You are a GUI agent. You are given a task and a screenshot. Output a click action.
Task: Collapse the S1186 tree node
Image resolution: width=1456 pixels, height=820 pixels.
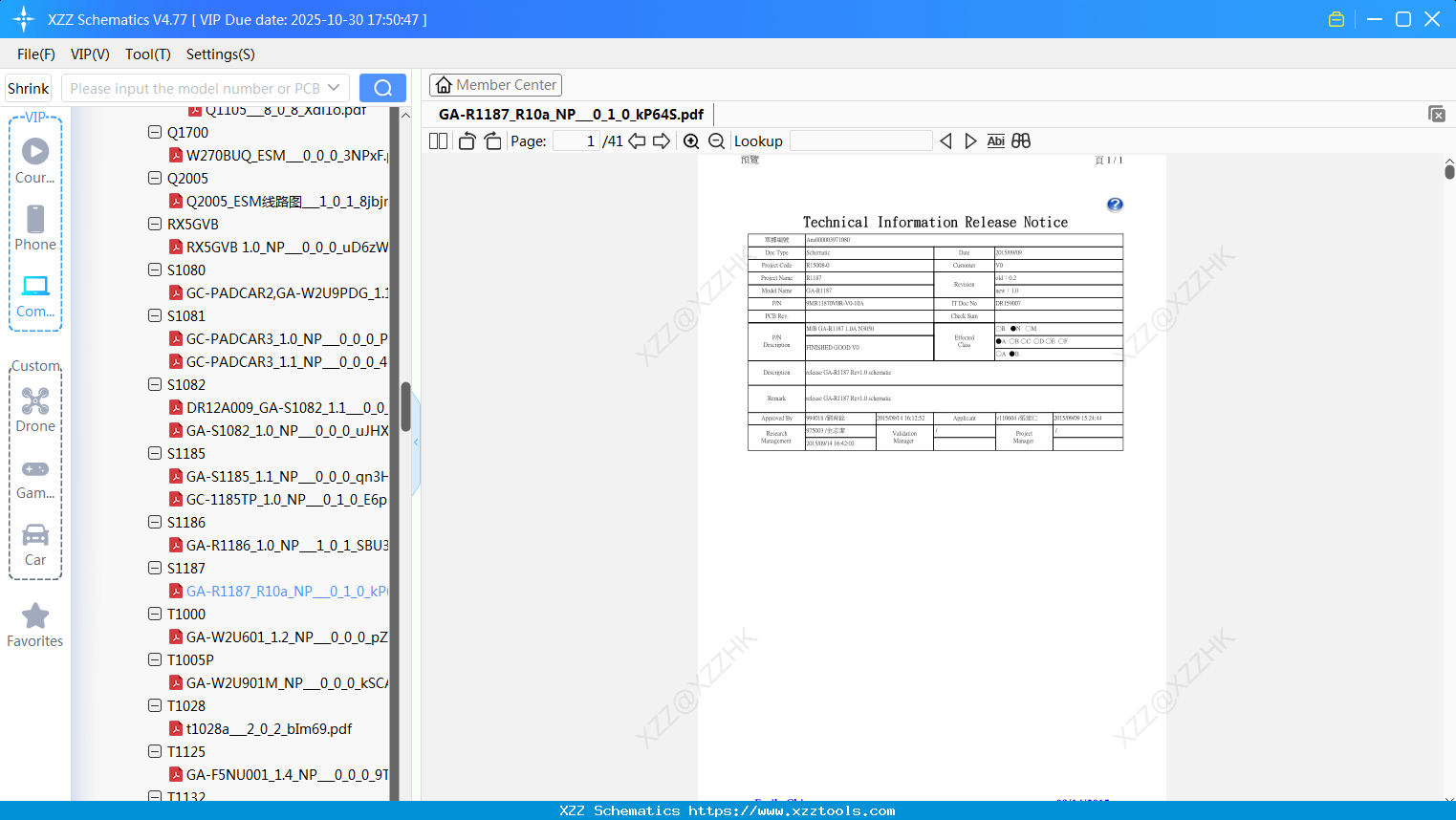click(x=155, y=522)
